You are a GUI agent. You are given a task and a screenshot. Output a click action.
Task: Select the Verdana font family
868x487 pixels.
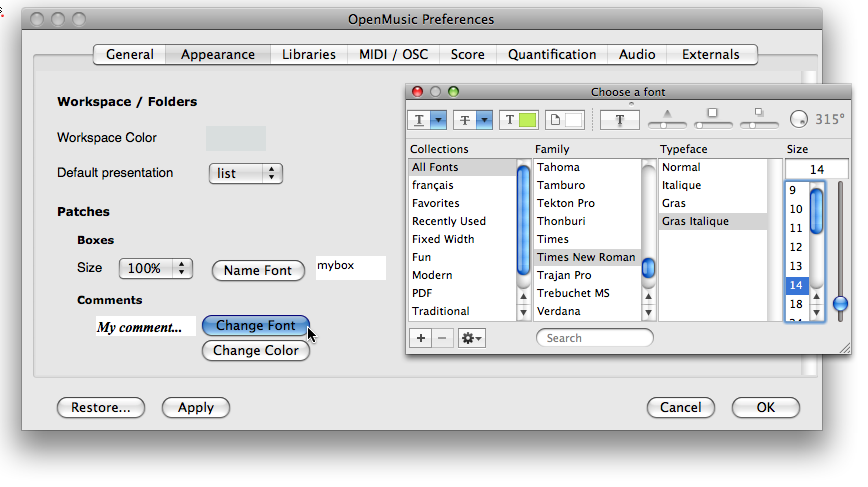pos(587,311)
